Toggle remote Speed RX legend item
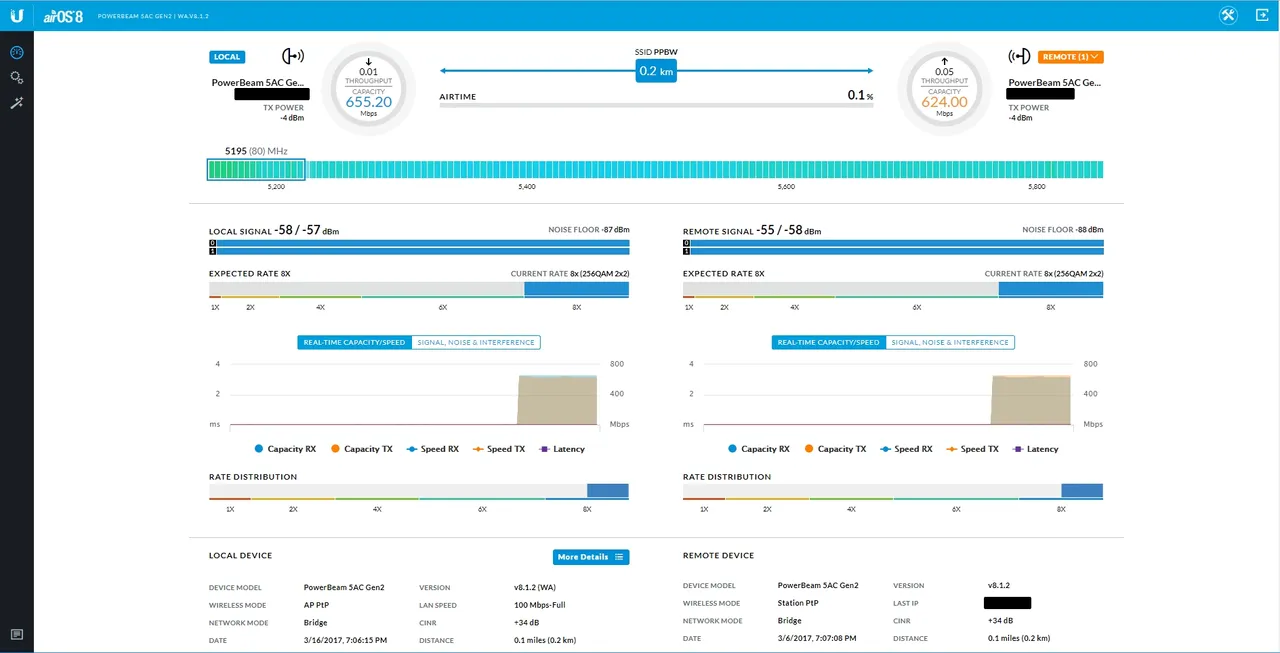This screenshot has width=1280, height=653. pyautogui.click(x=907, y=449)
